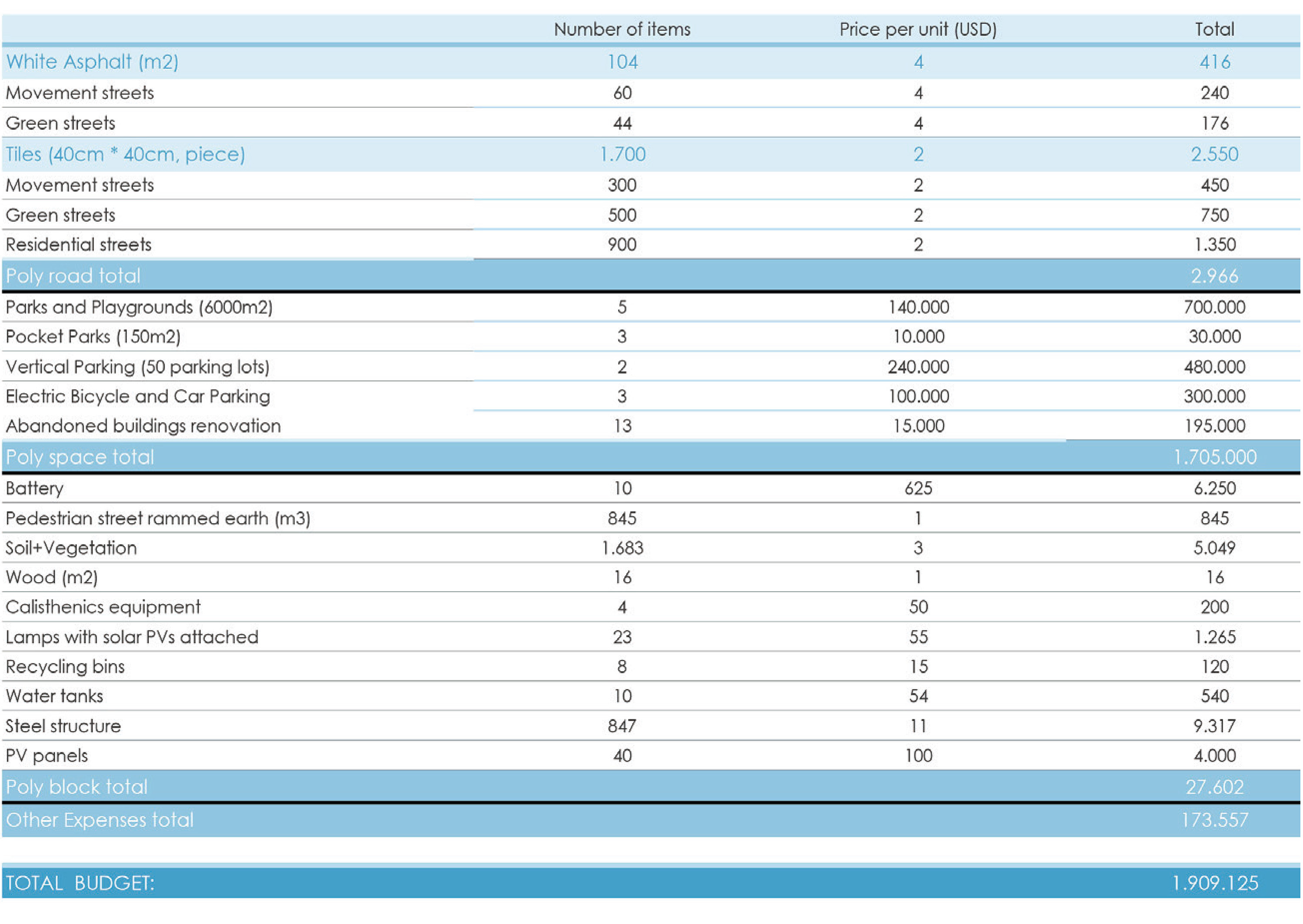Select 'Lamps with solar PVs attached' label
This screenshot has width=1303, height=924.
(x=131, y=637)
